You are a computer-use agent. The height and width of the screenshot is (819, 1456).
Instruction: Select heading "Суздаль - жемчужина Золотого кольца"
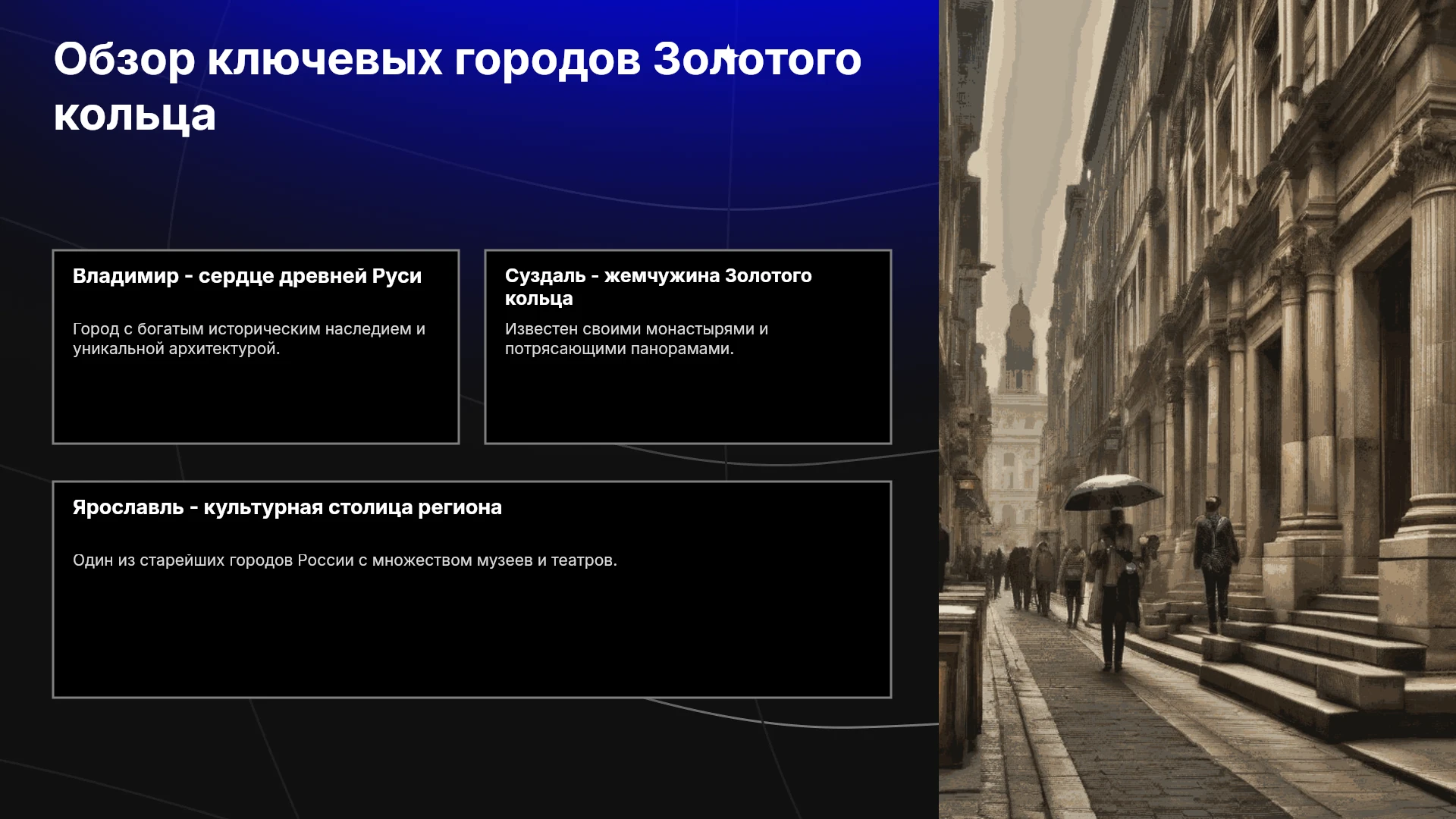(x=658, y=287)
